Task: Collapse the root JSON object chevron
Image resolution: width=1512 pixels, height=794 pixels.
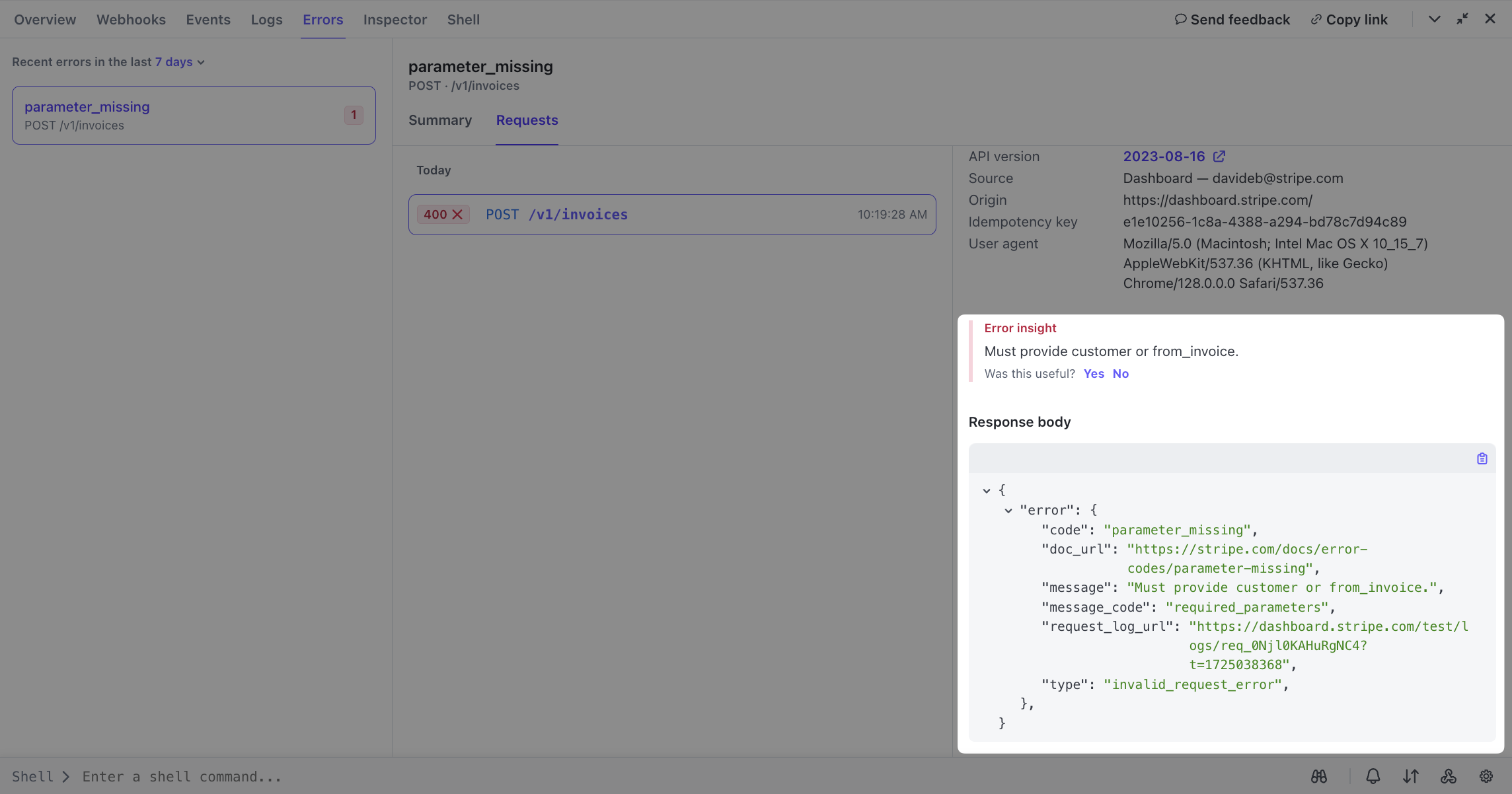Action: click(987, 491)
